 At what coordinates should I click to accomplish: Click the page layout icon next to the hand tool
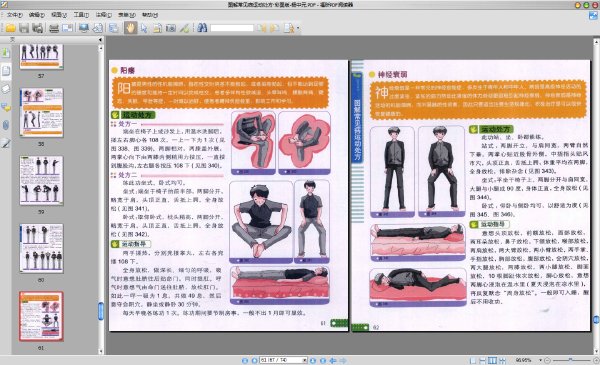coord(114,28)
